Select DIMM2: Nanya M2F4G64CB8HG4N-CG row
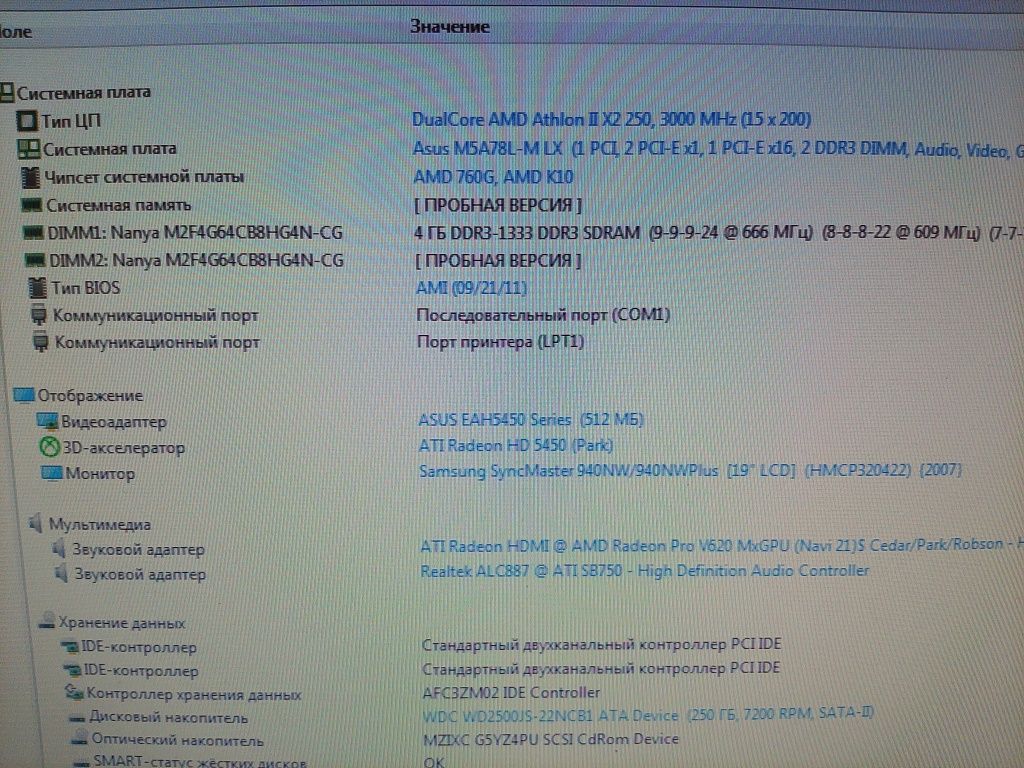This screenshot has width=1024, height=768. [196, 261]
